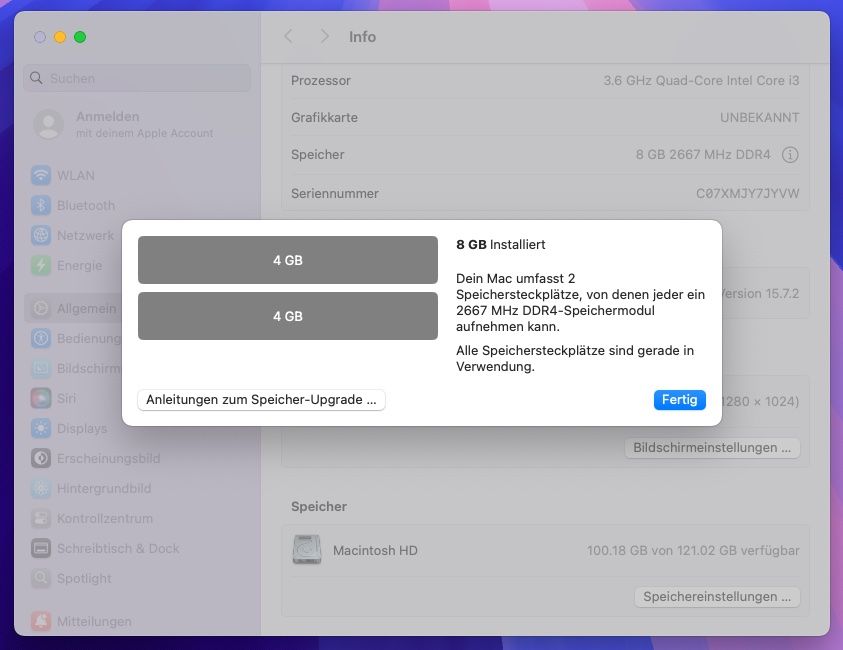The height and width of the screenshot is (650, 843).
Task: Click the Macintosh HD label
Action: point(375,551)
